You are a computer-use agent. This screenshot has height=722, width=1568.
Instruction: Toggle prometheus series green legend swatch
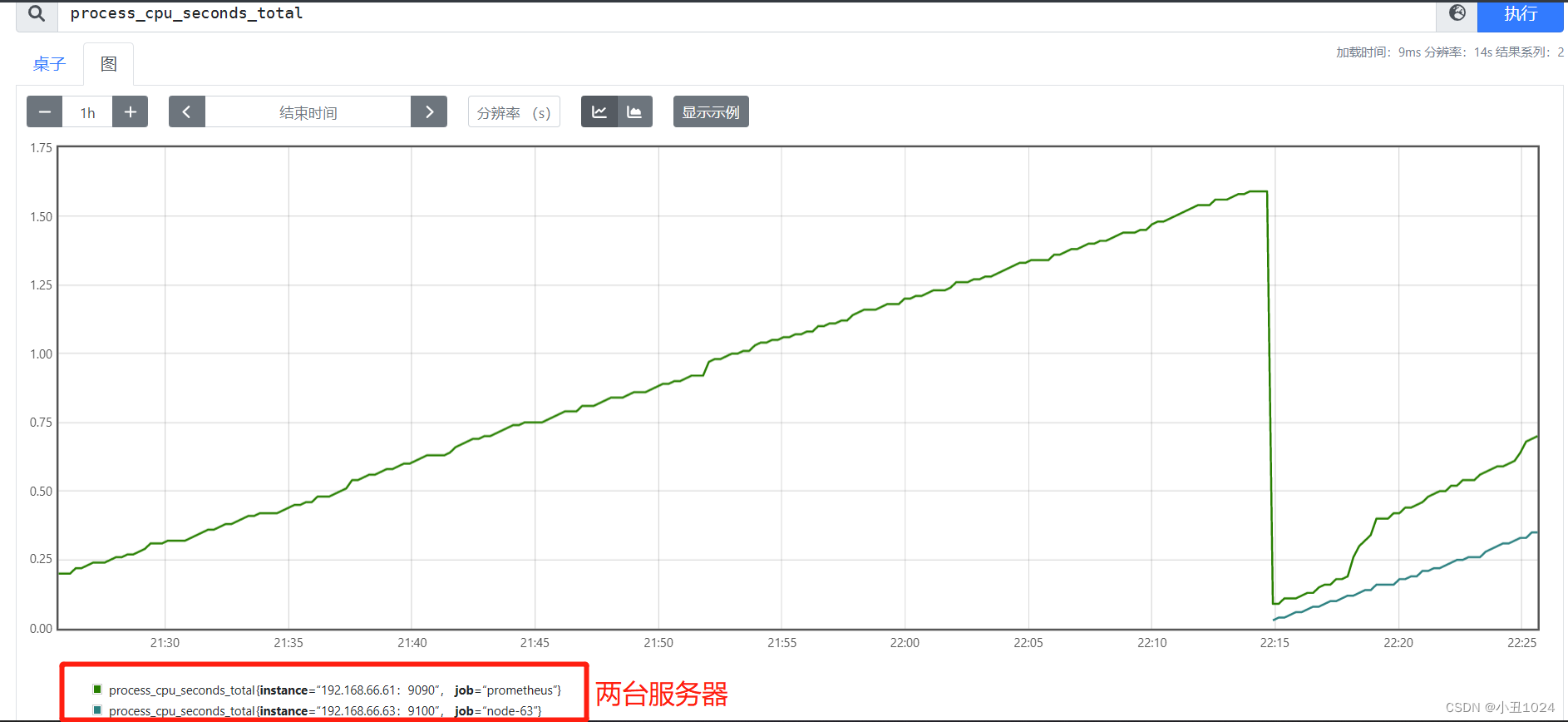97,690
